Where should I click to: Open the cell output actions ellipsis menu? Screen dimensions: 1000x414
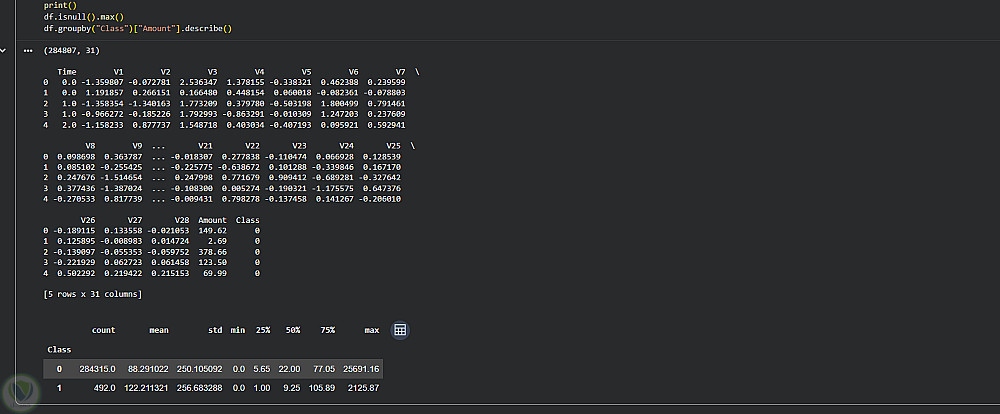(x=27, y=50)
